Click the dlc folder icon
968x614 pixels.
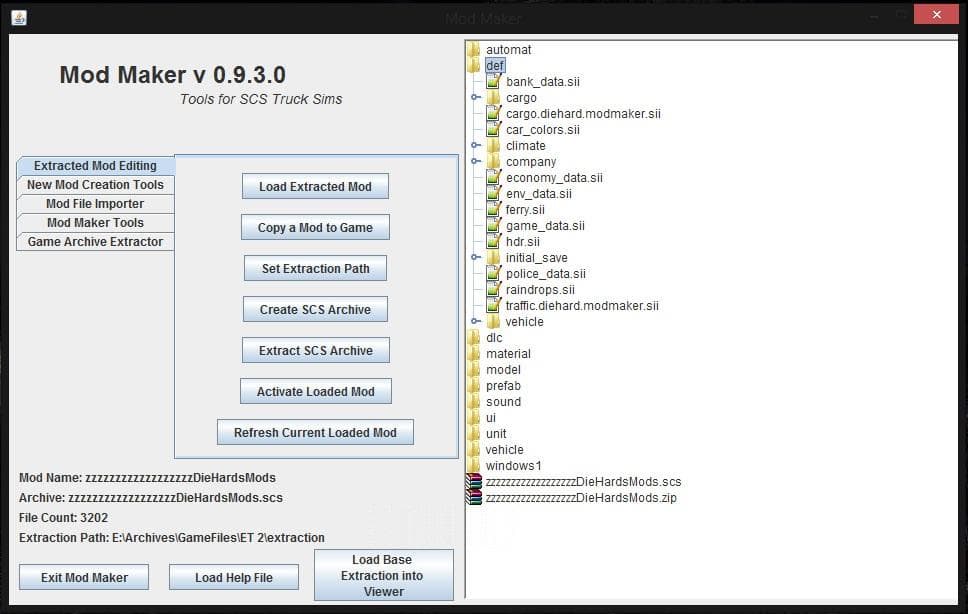(x=474, y=338)
